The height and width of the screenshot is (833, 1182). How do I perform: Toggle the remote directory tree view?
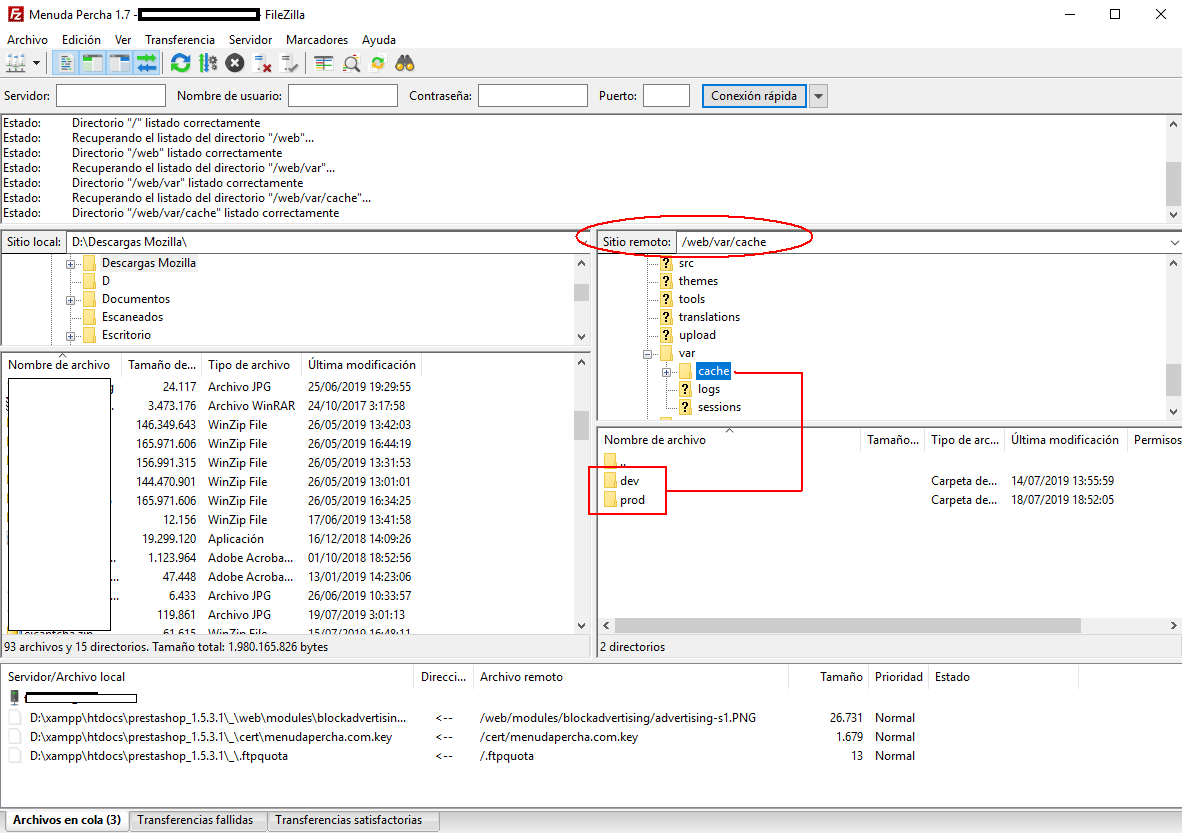coord(120,63)
